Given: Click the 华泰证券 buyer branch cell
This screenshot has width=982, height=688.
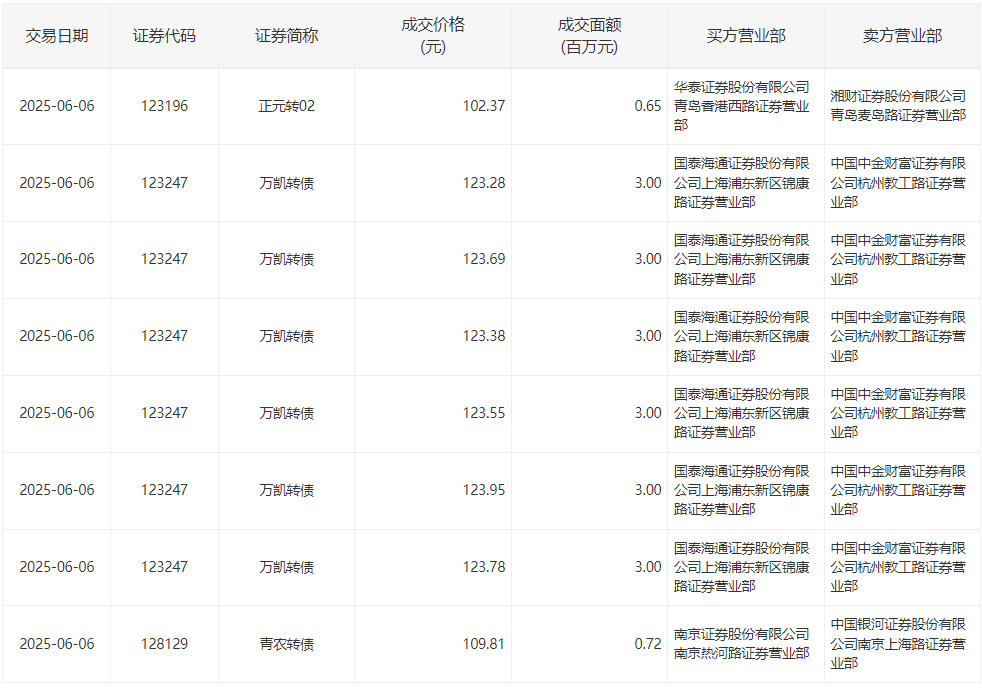Looking at the screenshot, I should (746, 106).
